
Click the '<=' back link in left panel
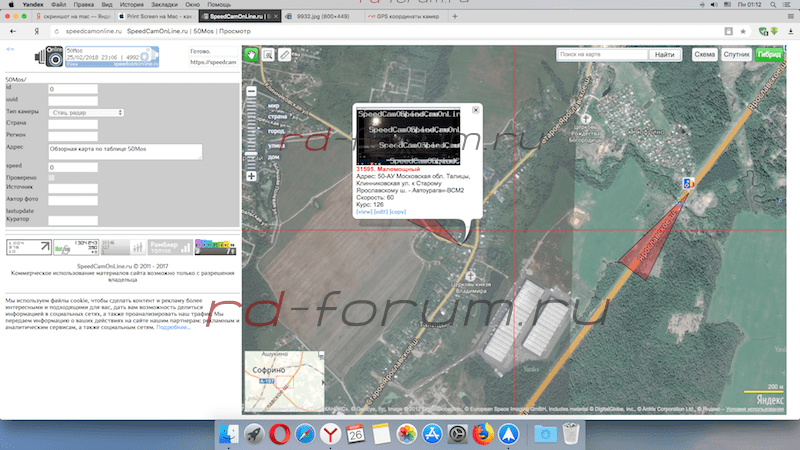click(x=10, y=49)
